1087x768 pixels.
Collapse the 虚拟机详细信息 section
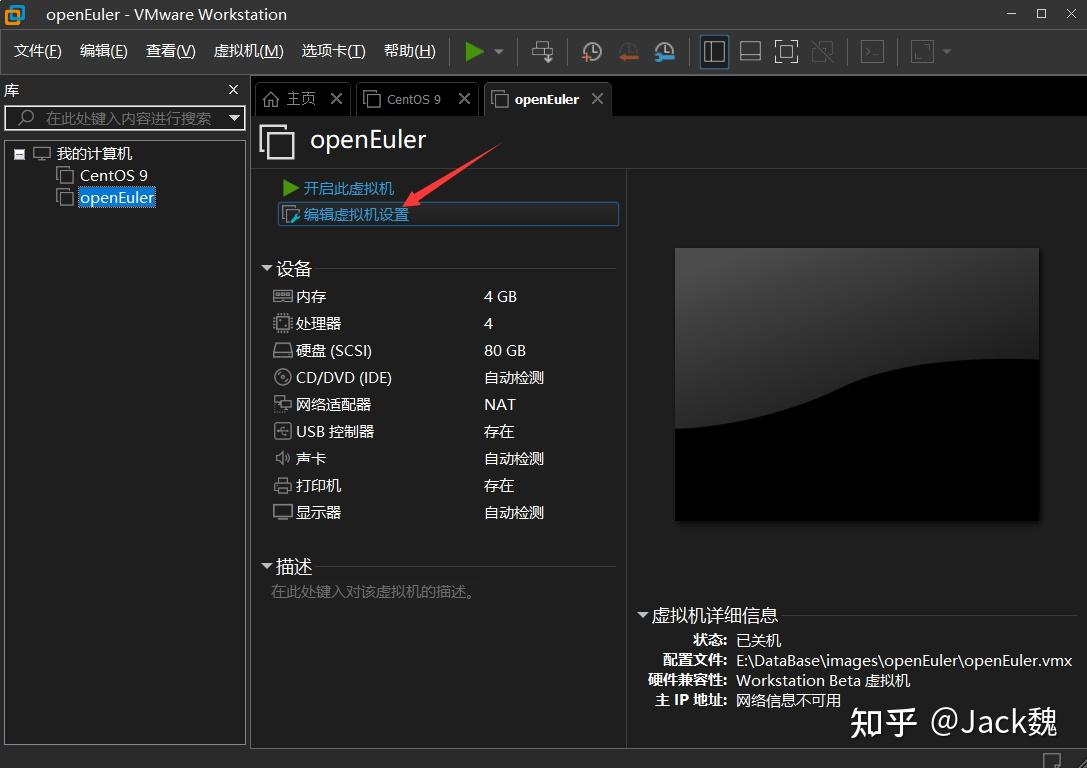(641, 616)
